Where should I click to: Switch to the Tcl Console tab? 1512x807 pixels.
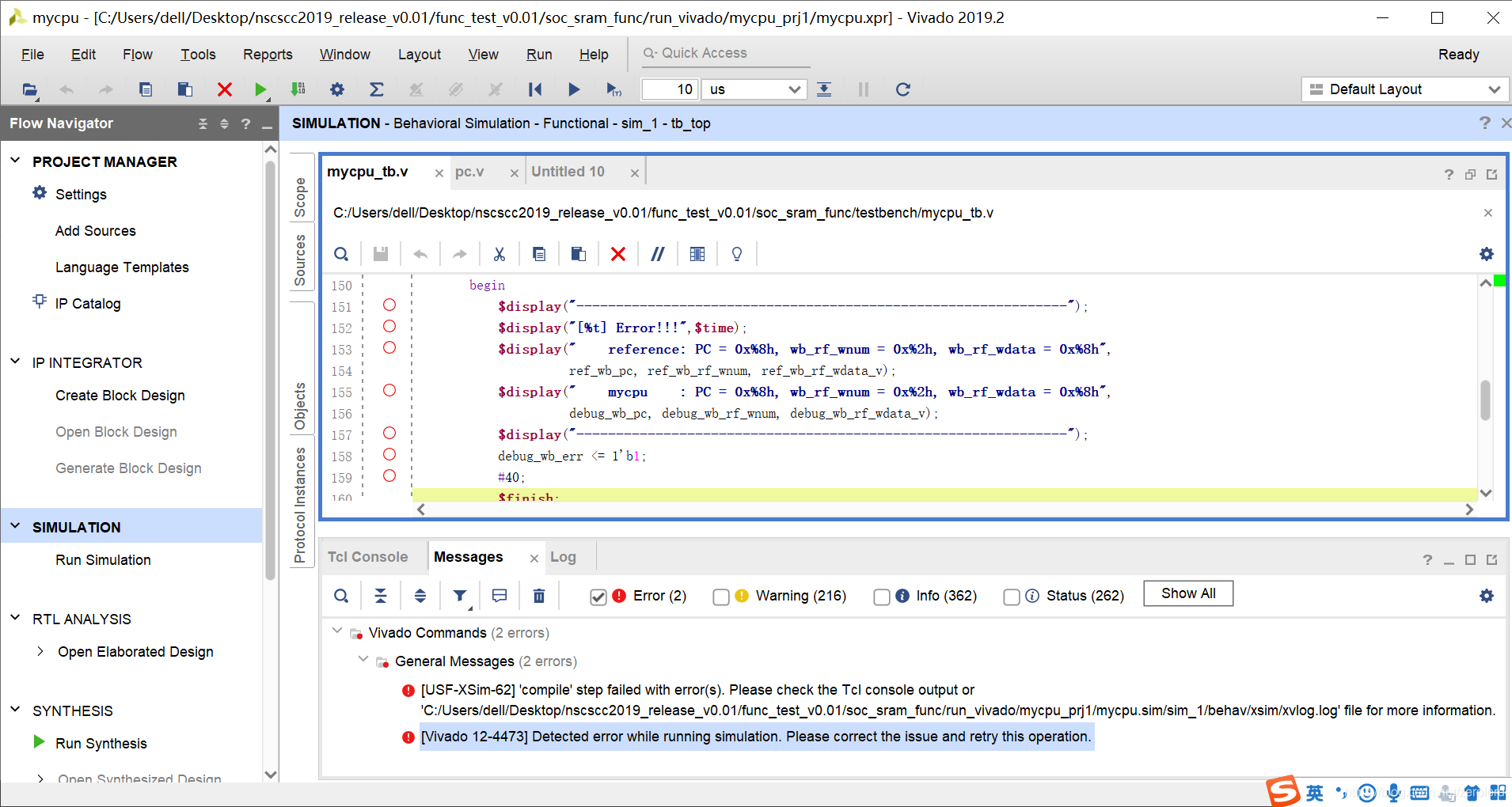click(368, 557)
